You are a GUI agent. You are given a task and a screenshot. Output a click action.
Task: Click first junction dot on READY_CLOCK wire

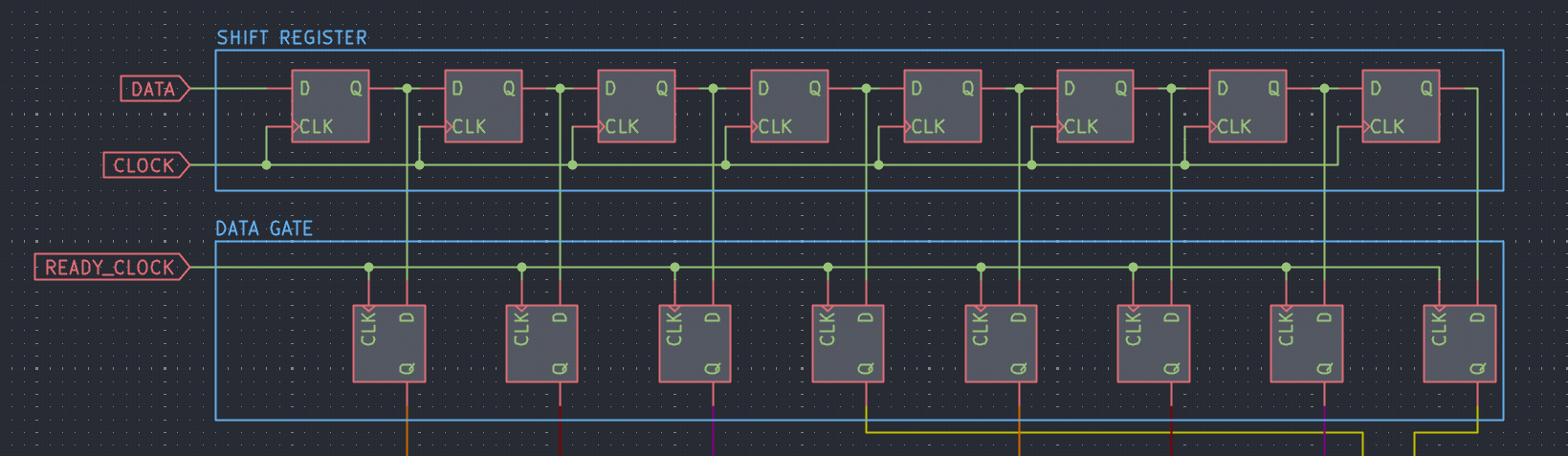tap(369, 268)
